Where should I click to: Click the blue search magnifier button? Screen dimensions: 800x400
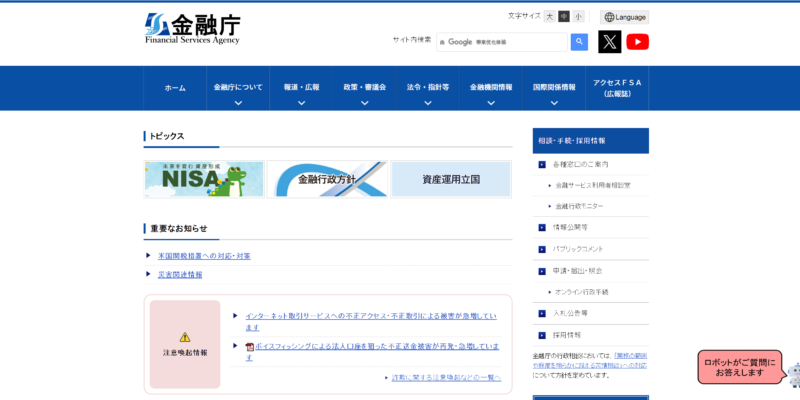point(579,42)
